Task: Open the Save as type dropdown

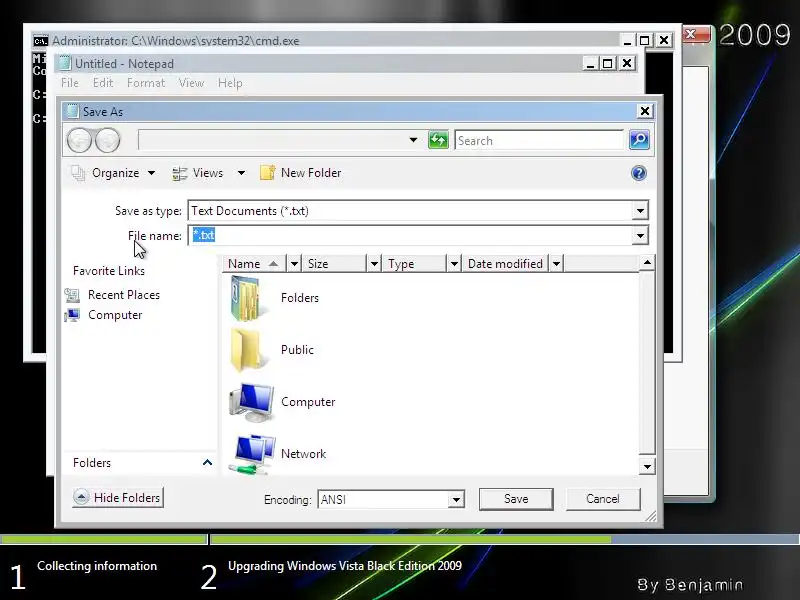Action: click(640, 211)
